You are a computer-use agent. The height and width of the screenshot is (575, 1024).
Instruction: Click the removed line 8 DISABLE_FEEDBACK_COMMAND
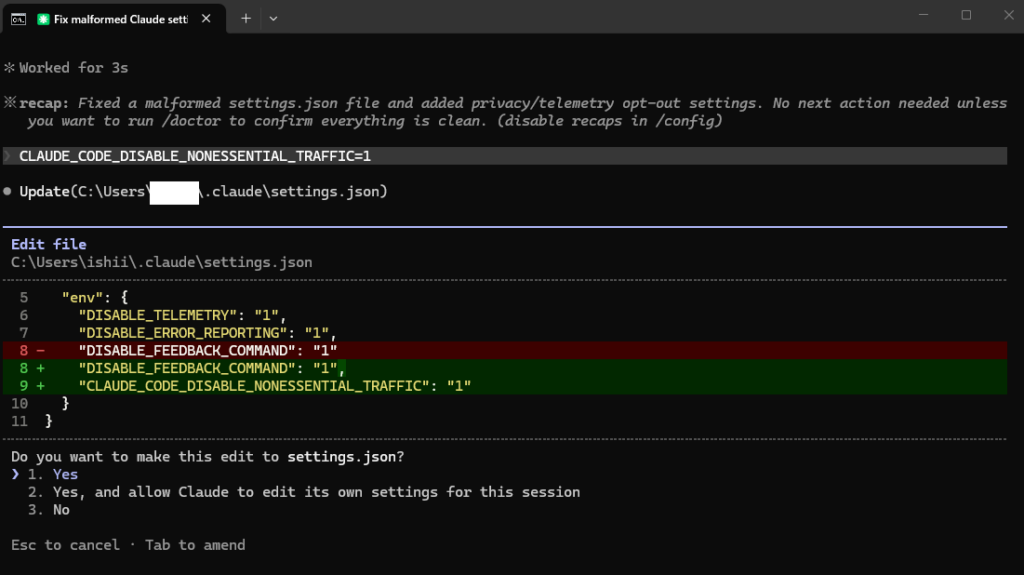point(505,350)
